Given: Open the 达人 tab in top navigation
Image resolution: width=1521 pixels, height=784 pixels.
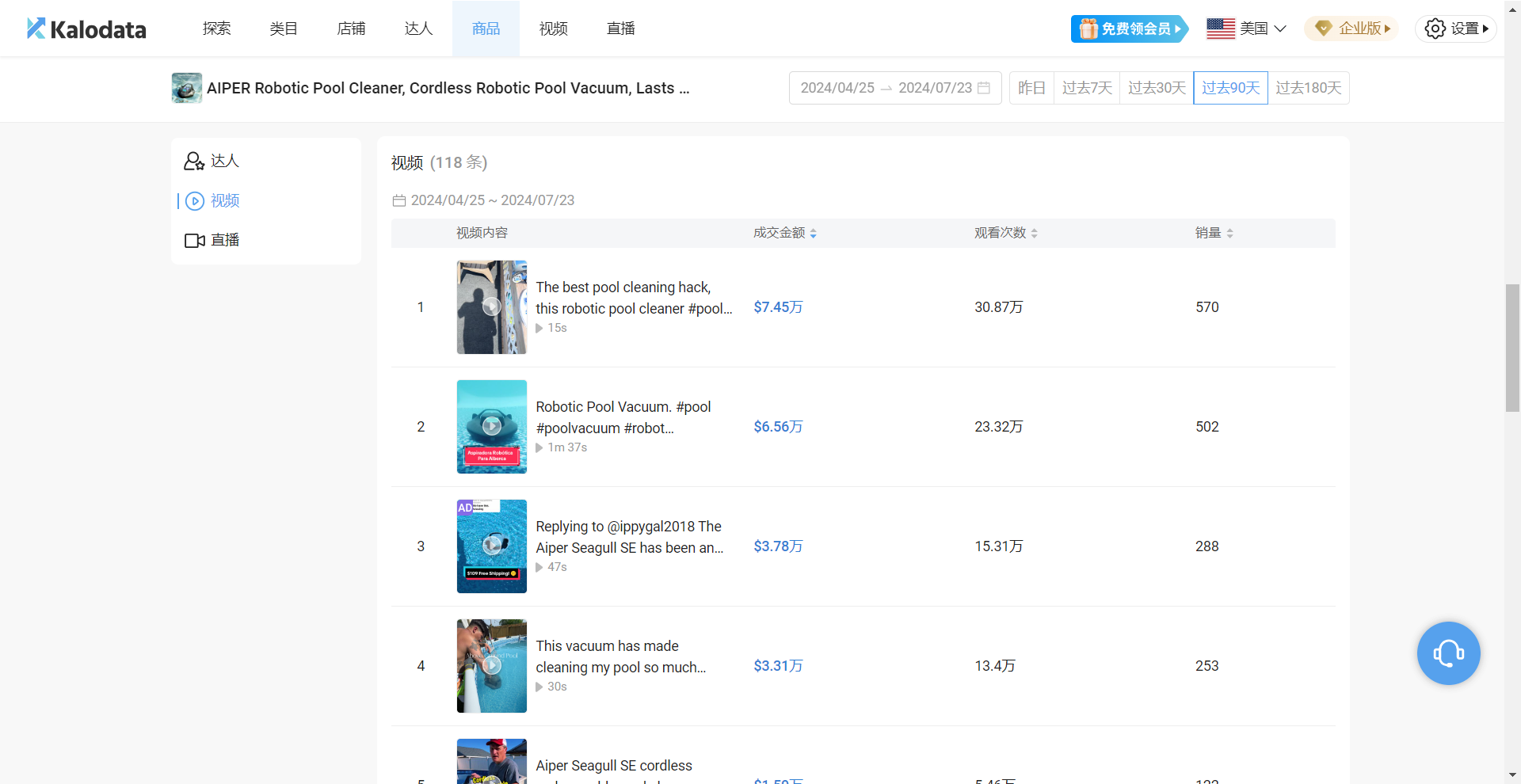Looking at the screenshot, I should [418, 29].
